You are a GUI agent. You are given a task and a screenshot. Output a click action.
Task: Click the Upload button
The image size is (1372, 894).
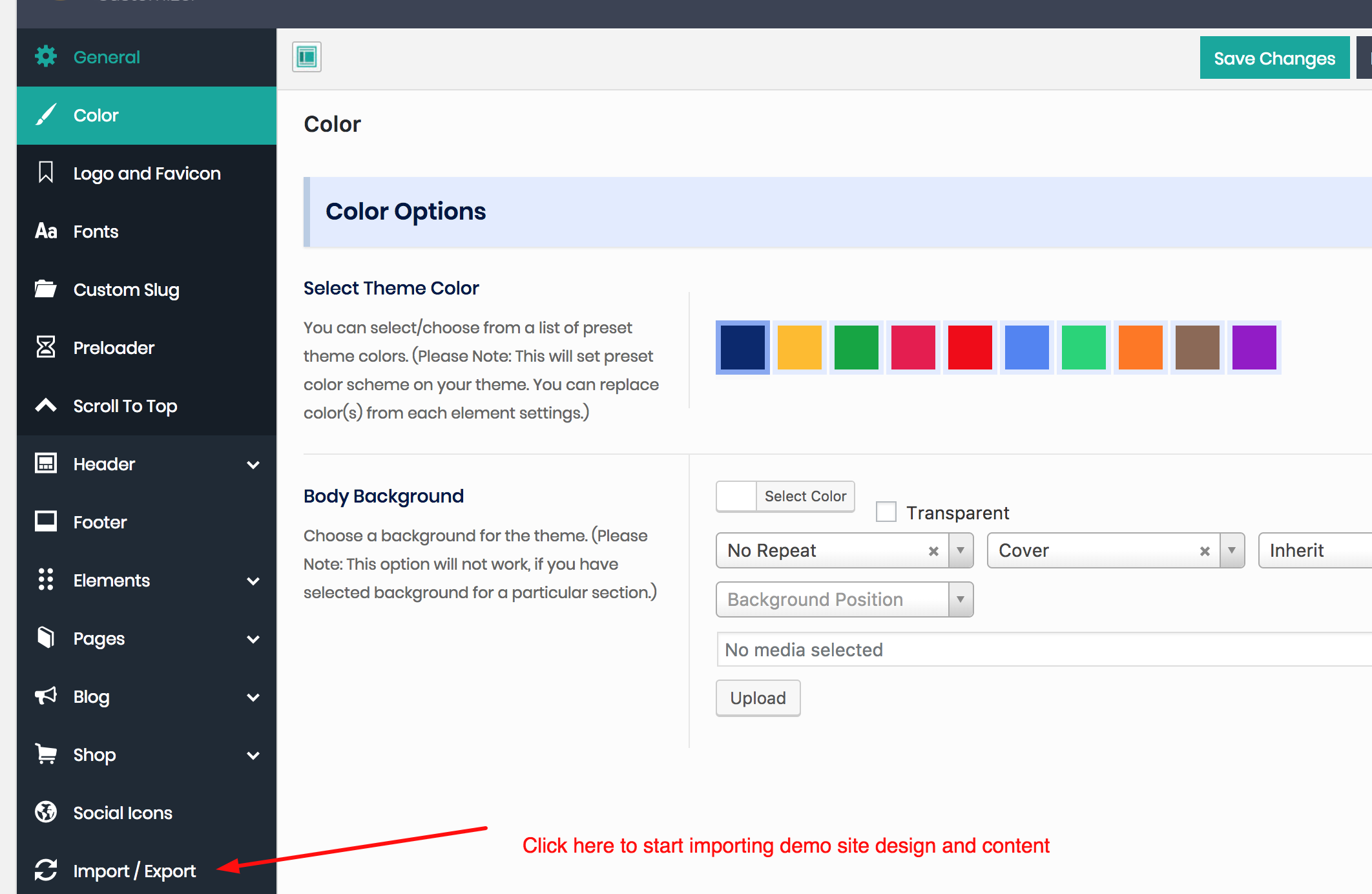758,698
